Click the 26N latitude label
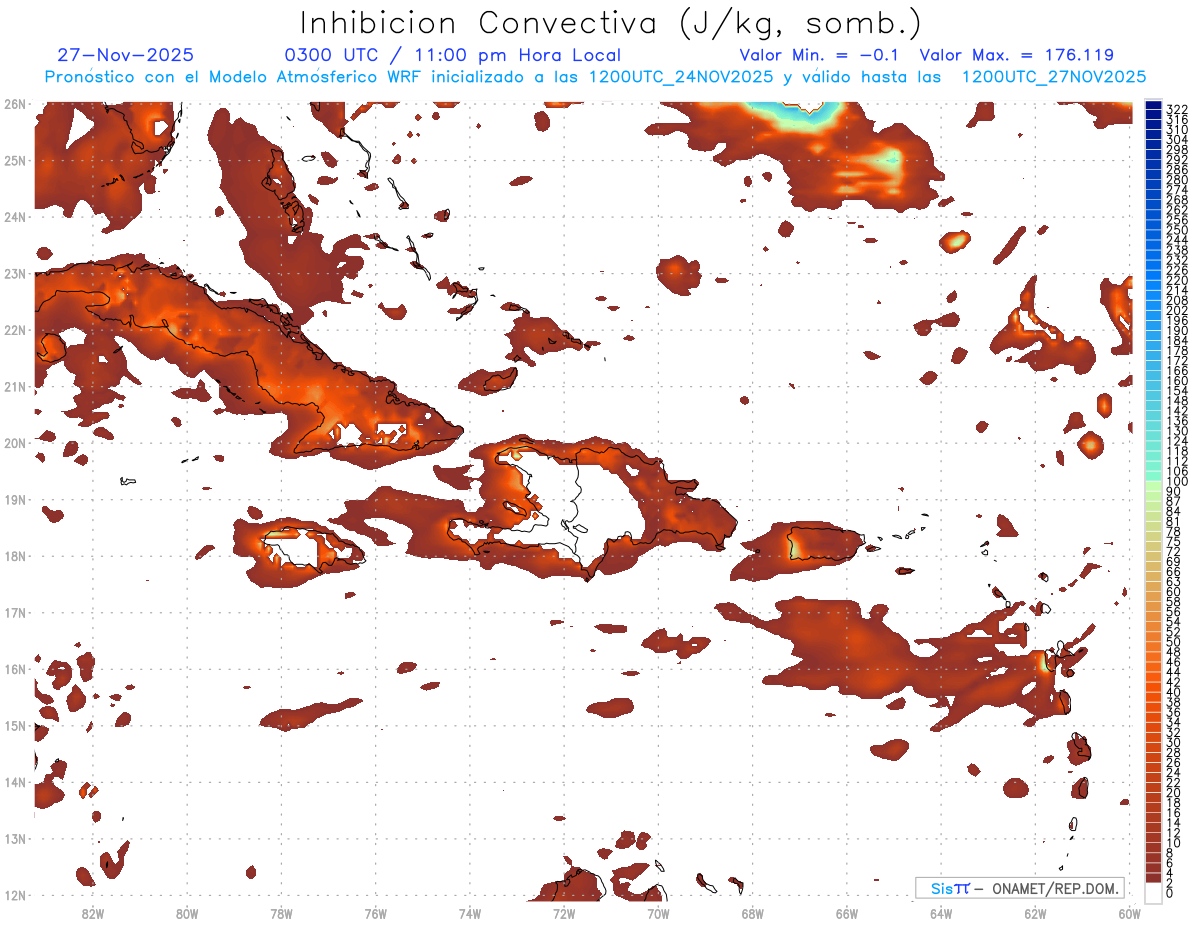 [x=15, y=104]
